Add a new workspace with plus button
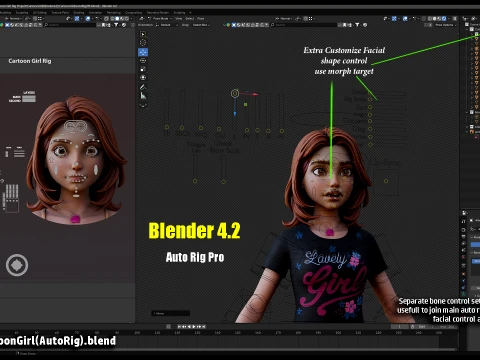The image size is (480, 360). click(x=190, y=13)
